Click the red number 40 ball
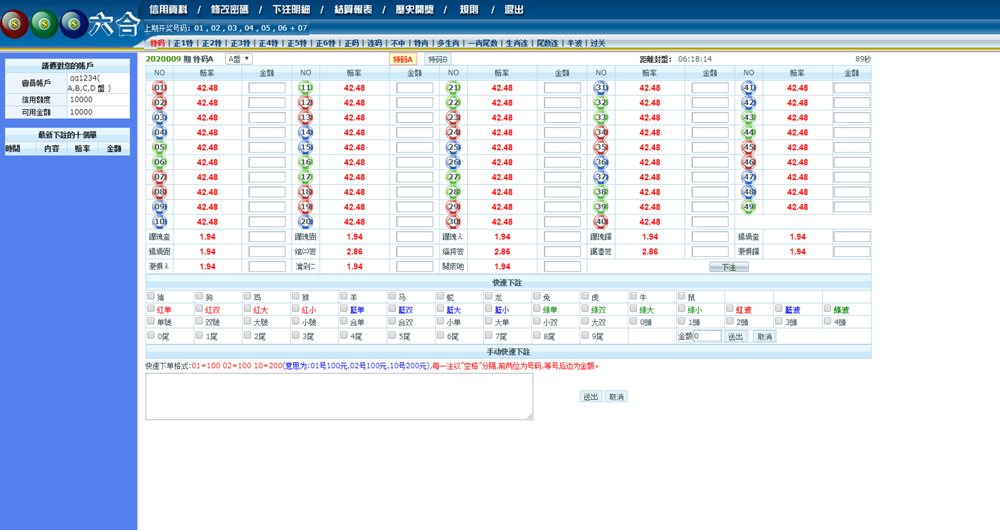This screenshot has height=530, width=1000. (601, 222)
